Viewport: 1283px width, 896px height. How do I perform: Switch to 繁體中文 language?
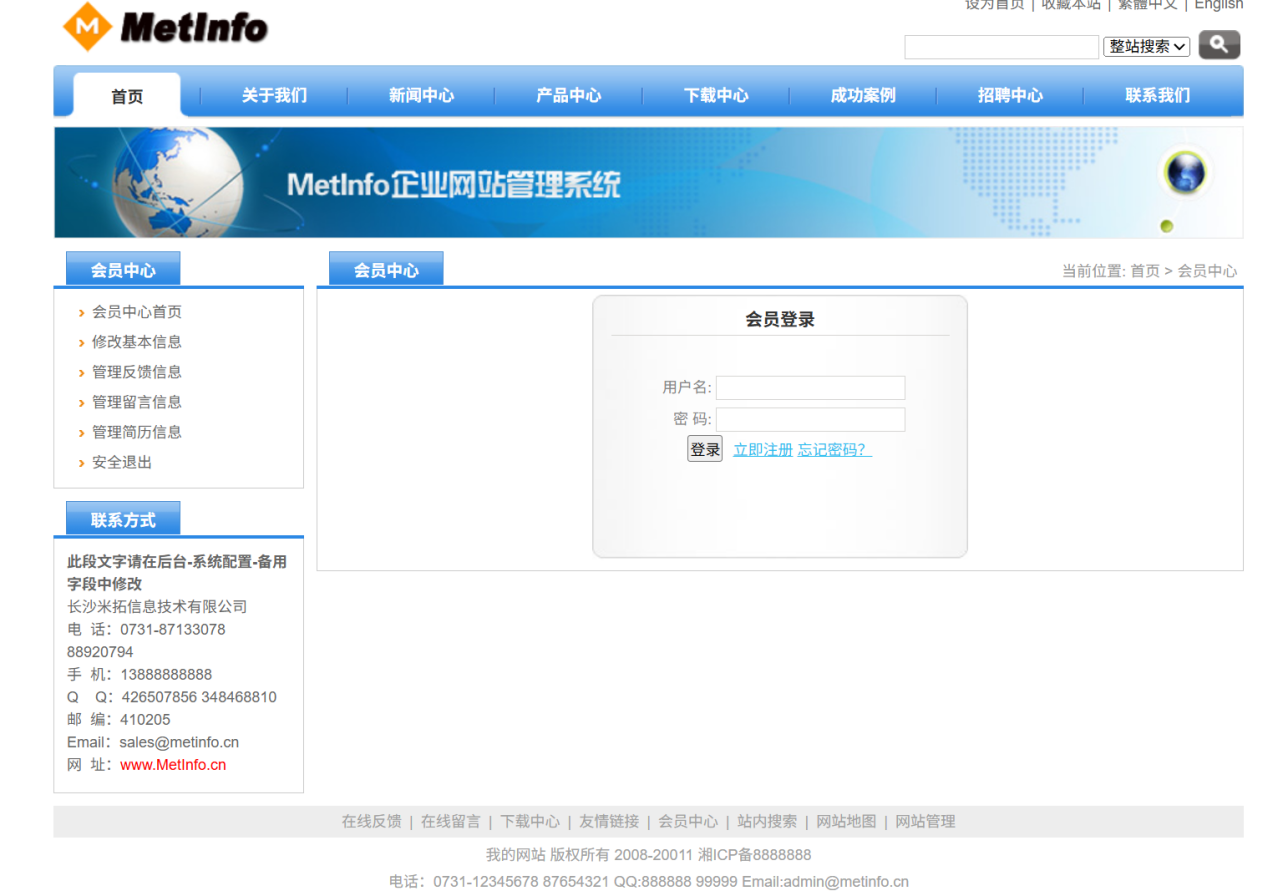(1147, 5)
